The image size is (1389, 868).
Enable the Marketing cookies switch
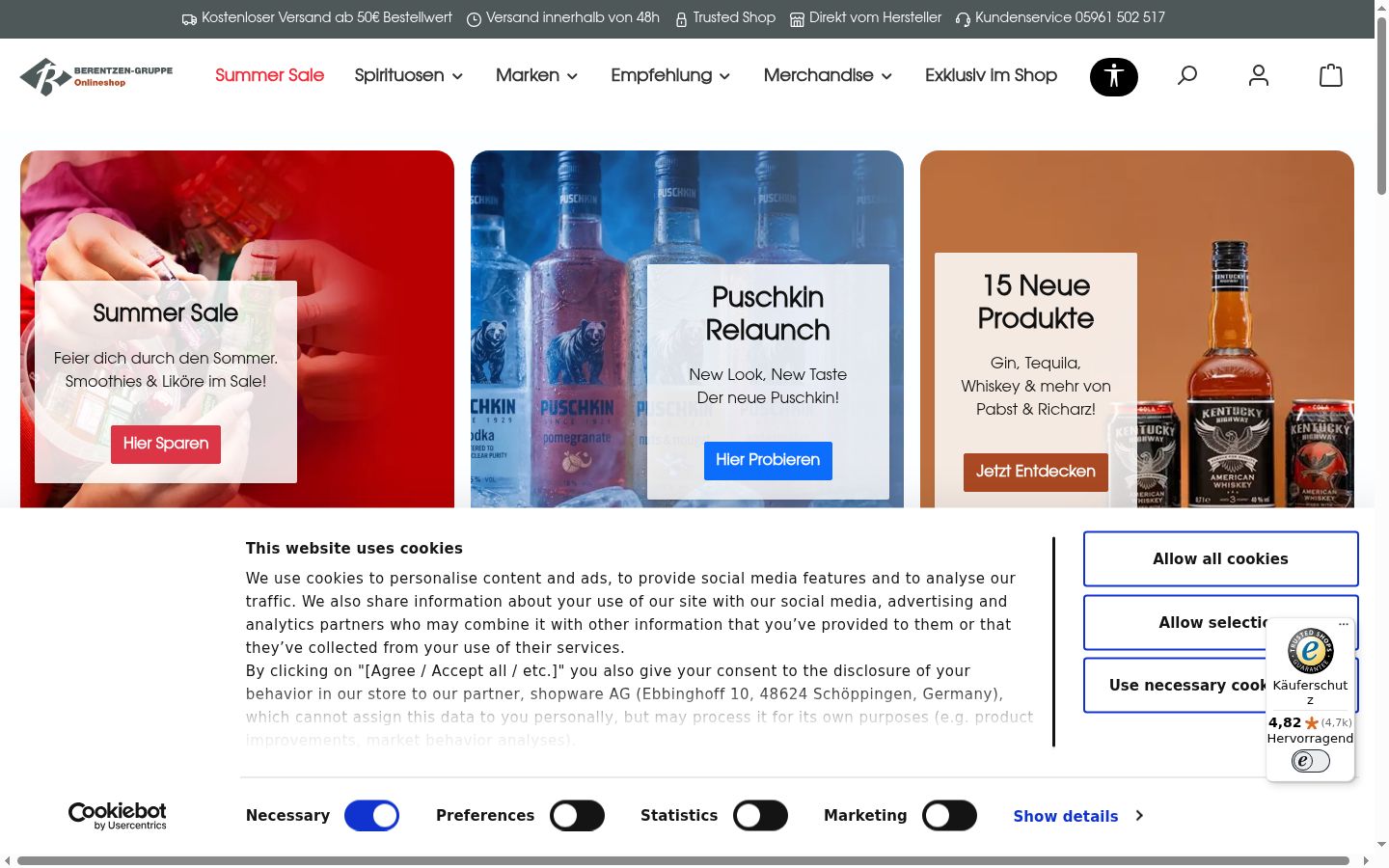949,816
